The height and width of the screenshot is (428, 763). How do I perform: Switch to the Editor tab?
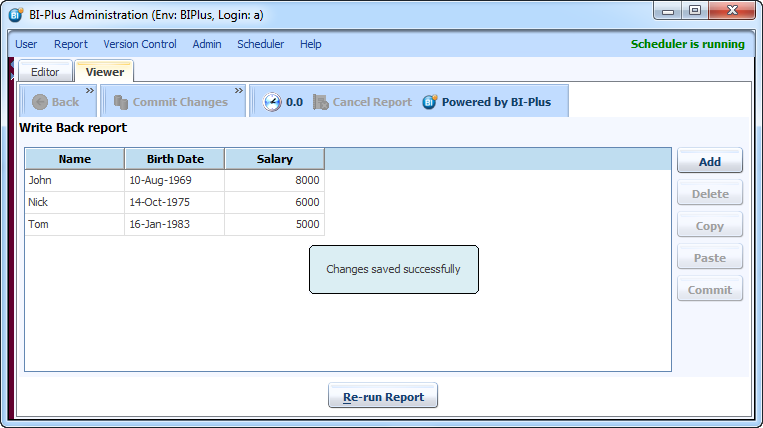pyautogui.click(x=45, y=72)
